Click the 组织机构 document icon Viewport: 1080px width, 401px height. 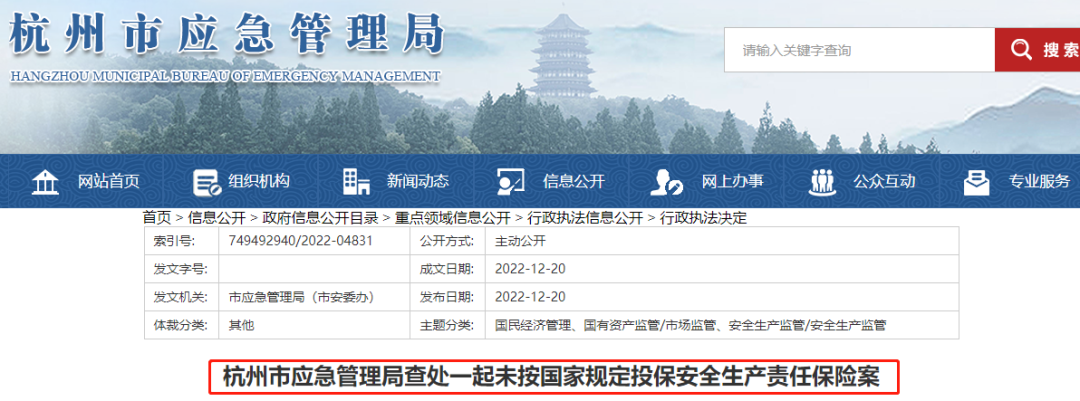(x=207, y=182)
